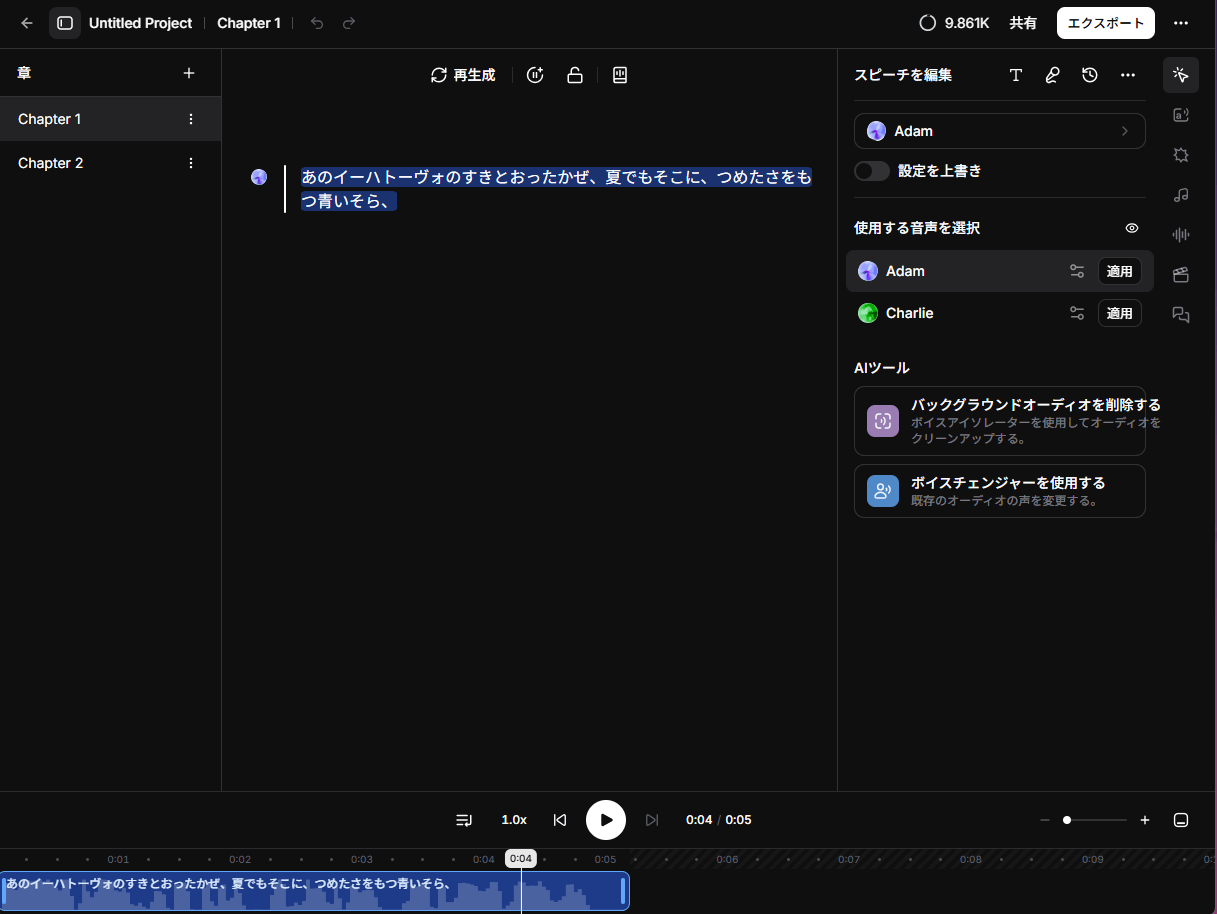Click the lock icon in editor toolbar

pyautogui.click(x=575, y=75)
